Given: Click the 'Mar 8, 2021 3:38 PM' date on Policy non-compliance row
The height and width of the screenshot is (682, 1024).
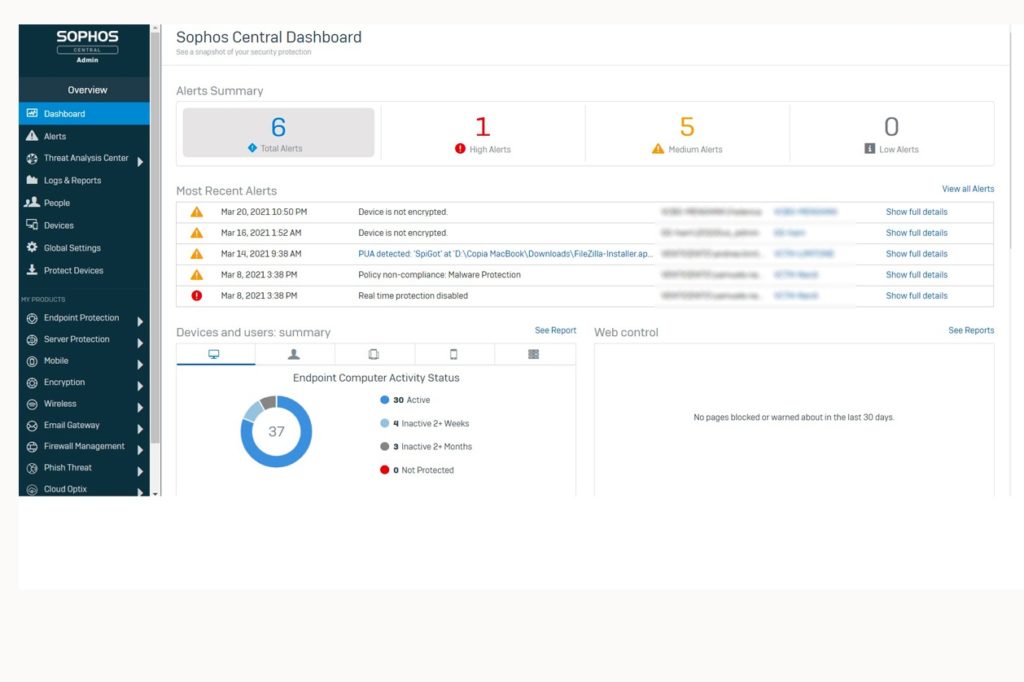Looking at the screenshot, I should click(259, 274).
